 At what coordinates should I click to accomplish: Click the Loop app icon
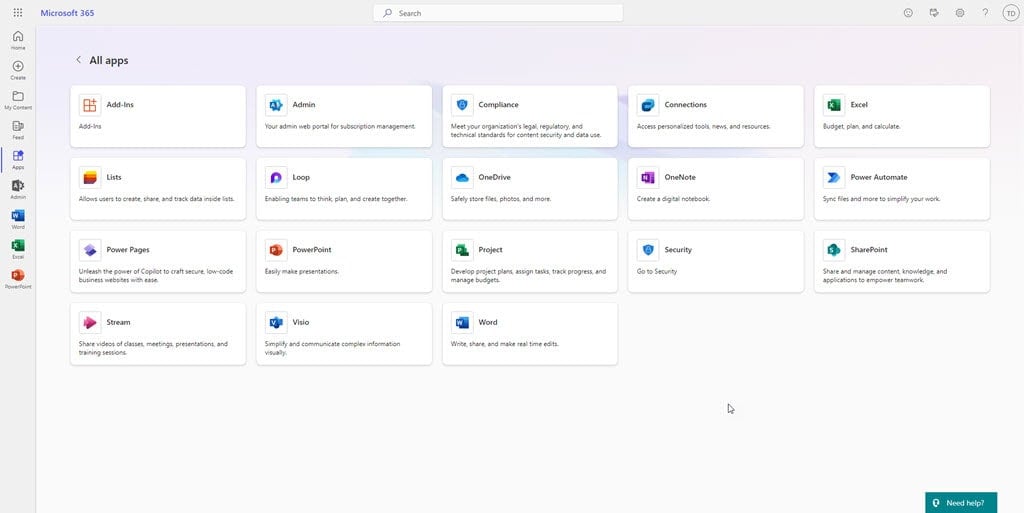point(276,178)
